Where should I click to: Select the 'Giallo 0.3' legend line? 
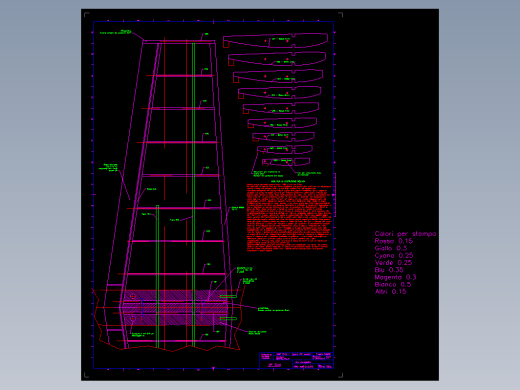pos(391,248)
